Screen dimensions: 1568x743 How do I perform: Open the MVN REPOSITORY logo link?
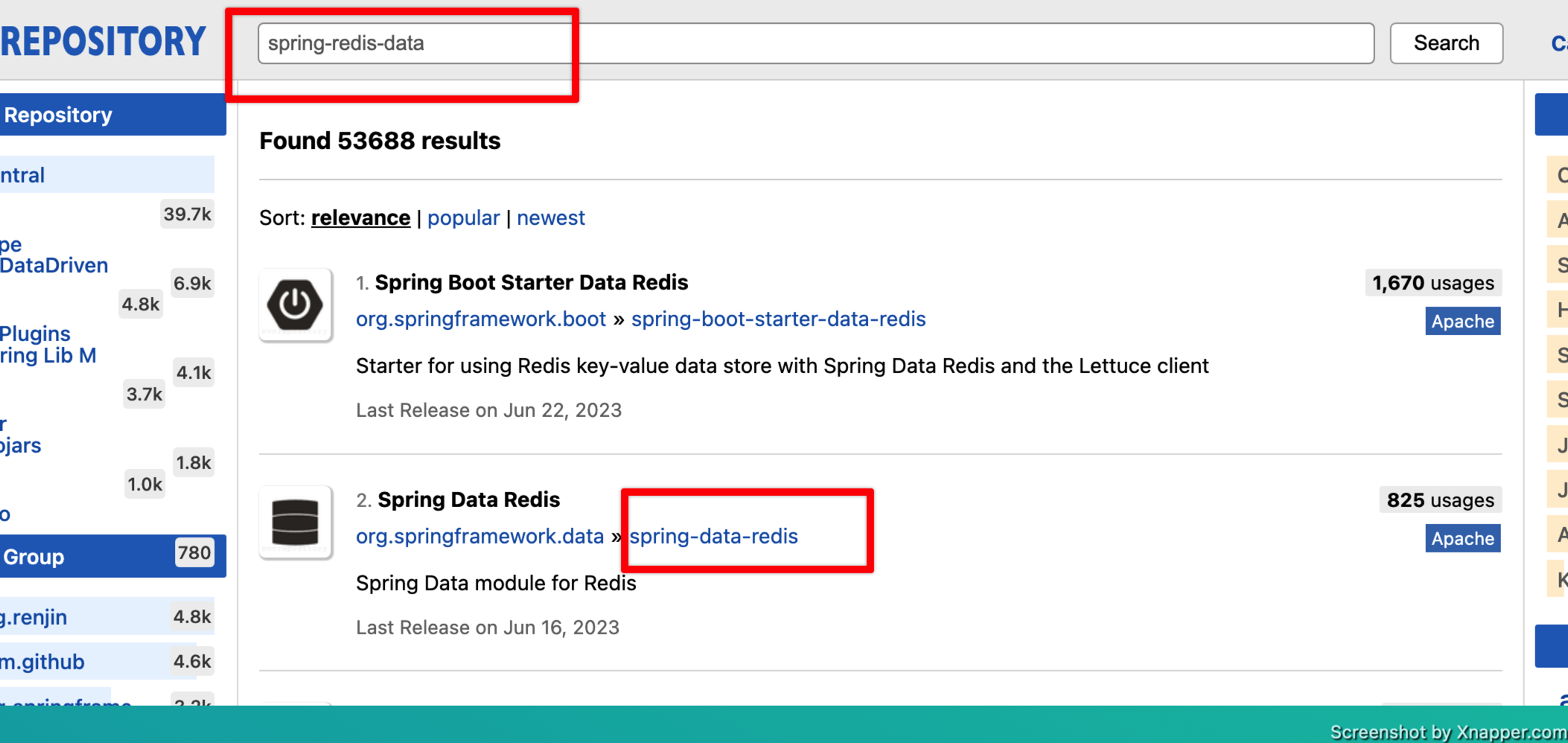click(103, 42)
